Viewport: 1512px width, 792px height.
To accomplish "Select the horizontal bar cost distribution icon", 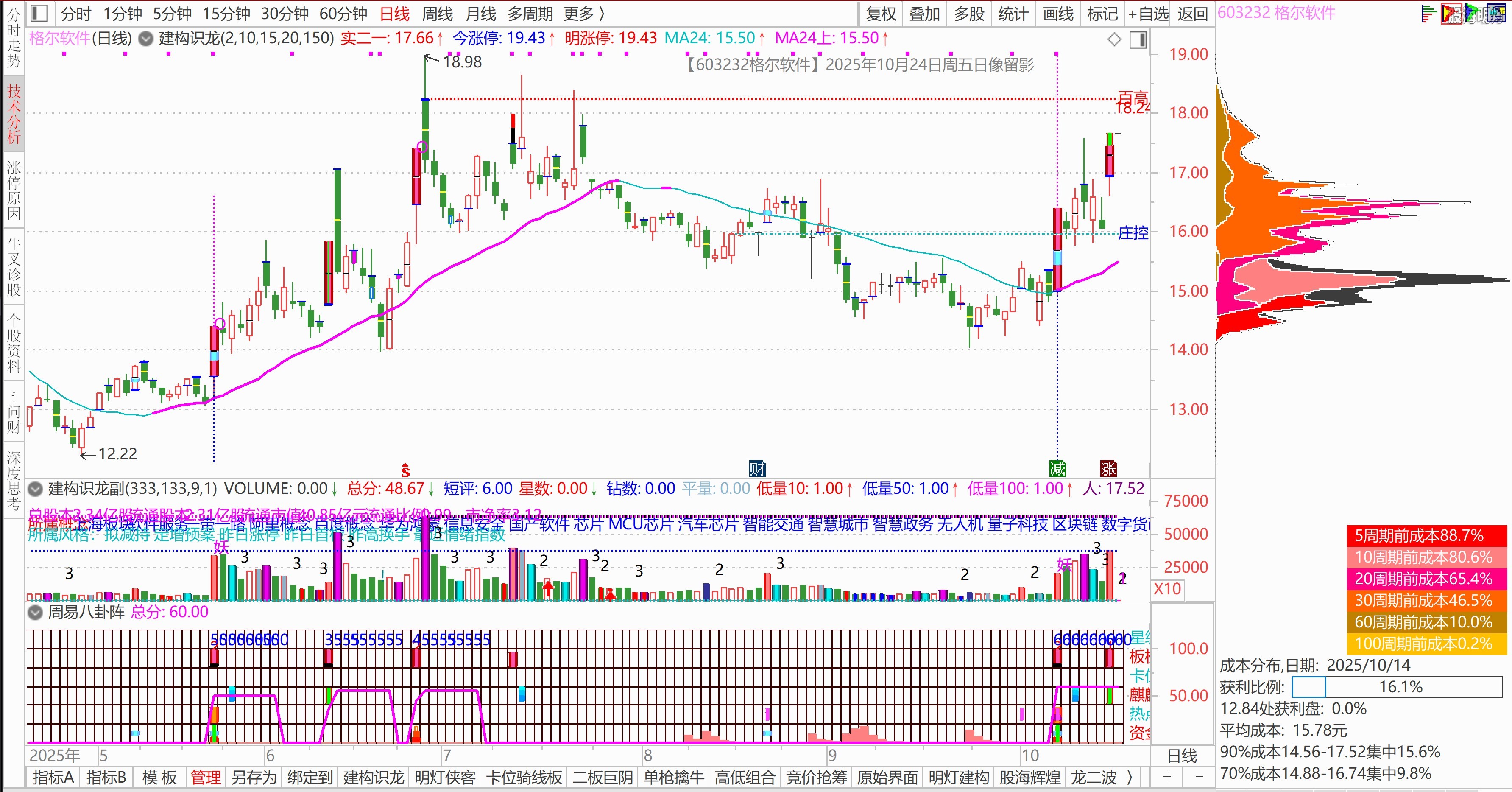I will tap(1428, 14).
